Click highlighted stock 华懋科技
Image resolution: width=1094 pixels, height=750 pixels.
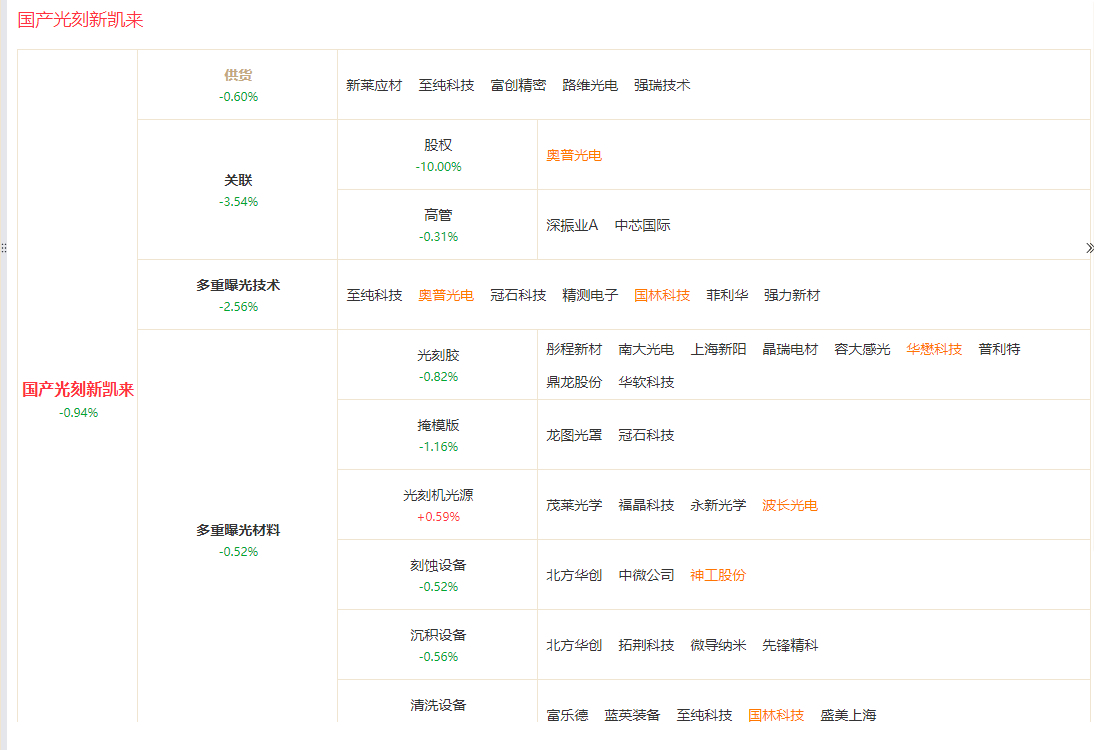tap(934, 349)
